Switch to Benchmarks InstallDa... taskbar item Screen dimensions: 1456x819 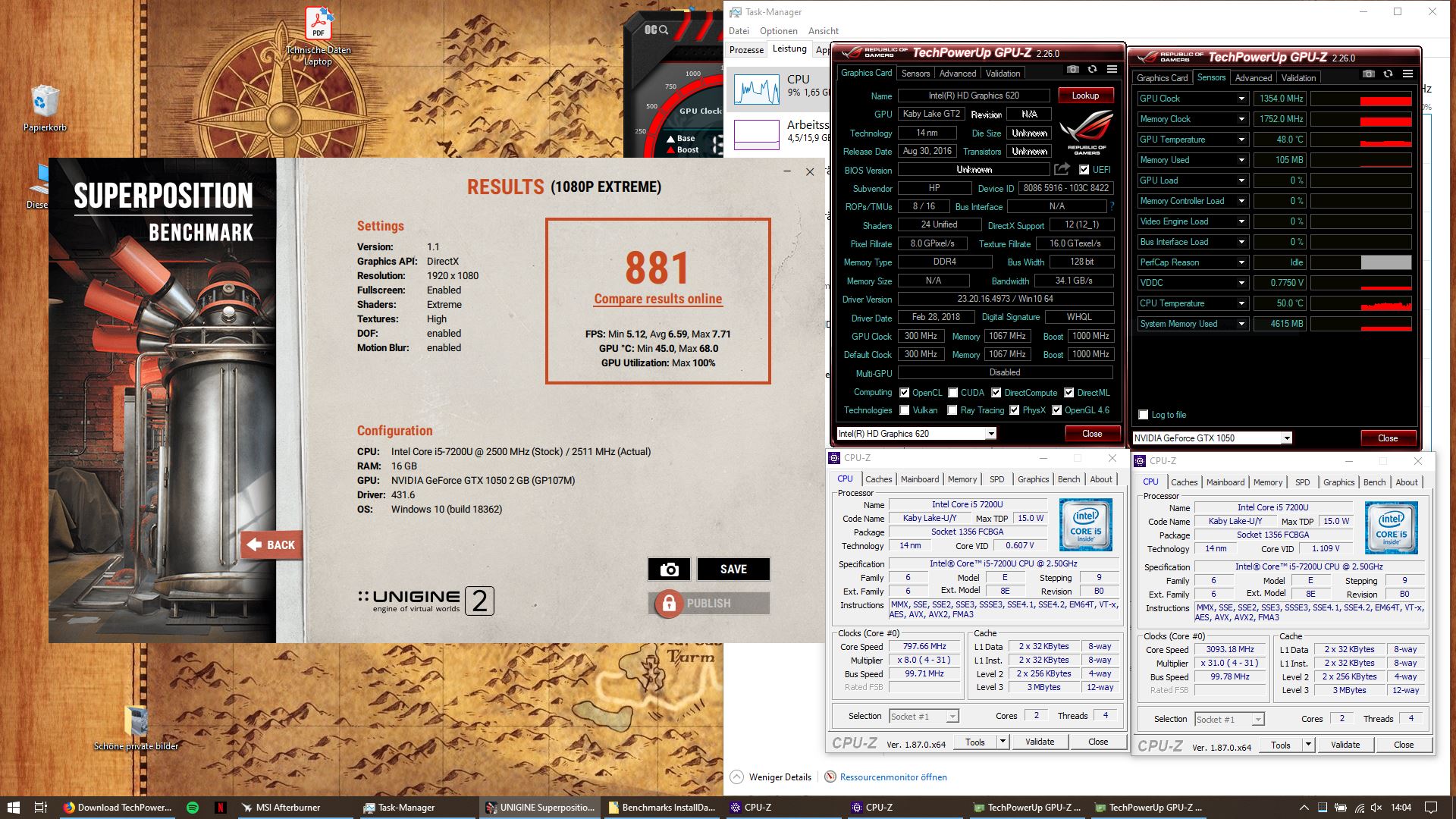pos(661,807)
